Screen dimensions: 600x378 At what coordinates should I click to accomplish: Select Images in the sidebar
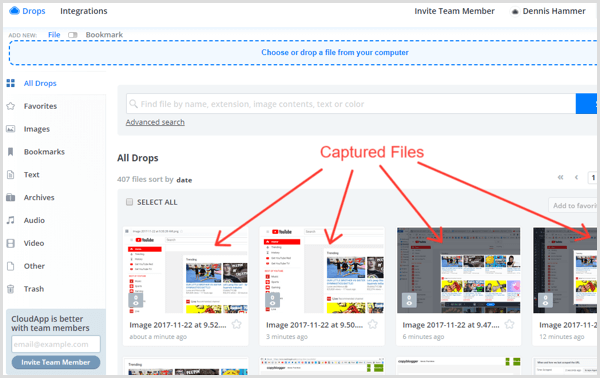(x=37, y=129)
